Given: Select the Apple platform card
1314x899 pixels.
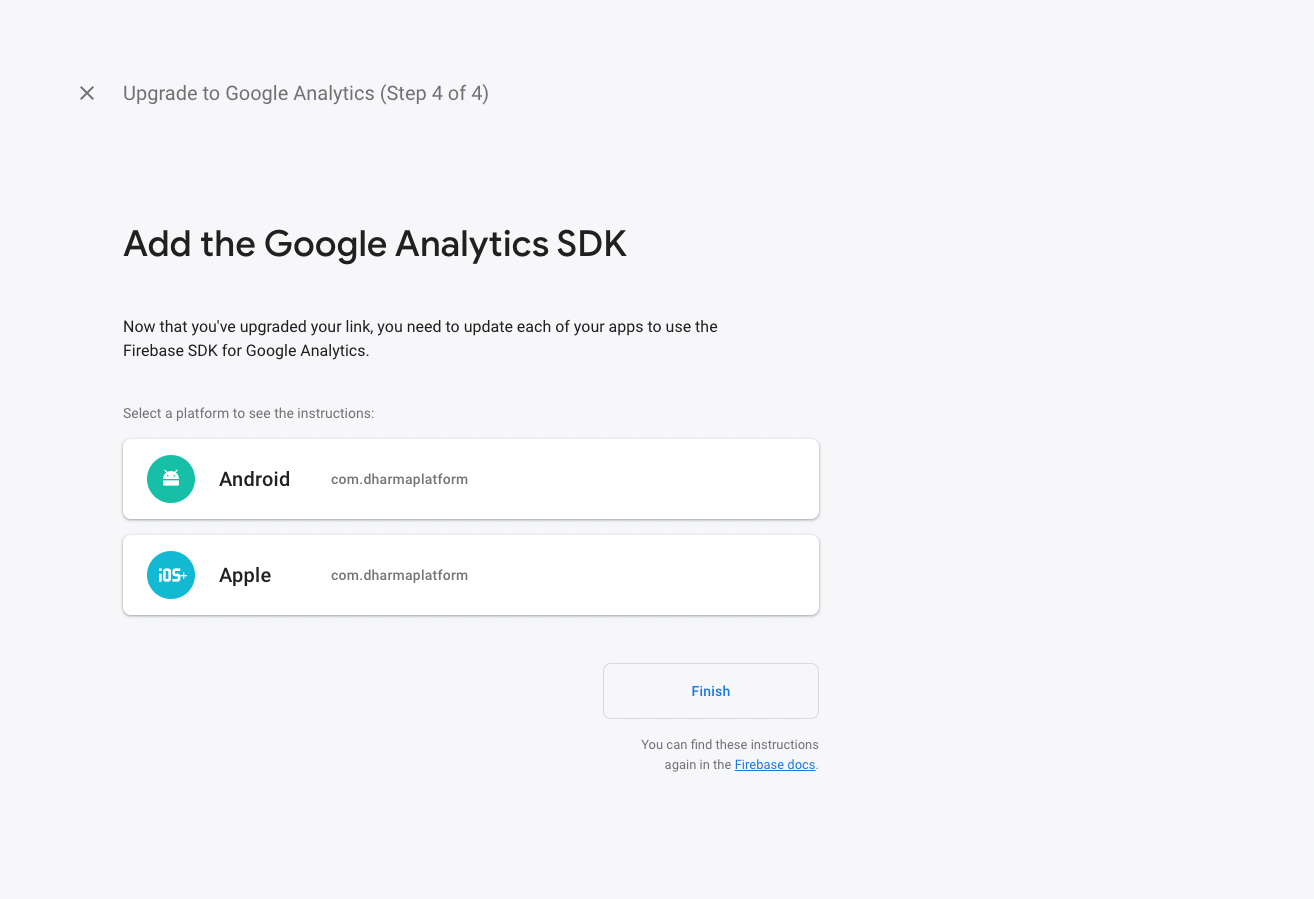Looking at the screenshot, I should [x=471, y=575].
